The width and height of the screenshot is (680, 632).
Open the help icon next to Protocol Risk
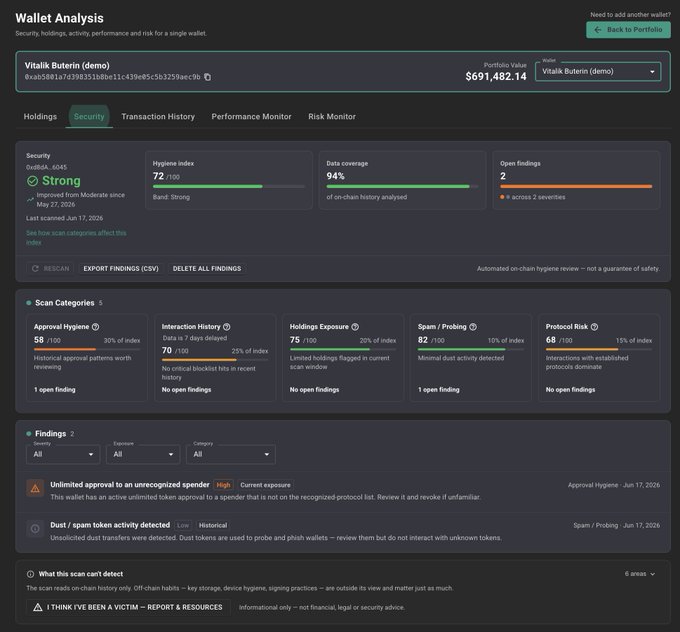[594, 327]
